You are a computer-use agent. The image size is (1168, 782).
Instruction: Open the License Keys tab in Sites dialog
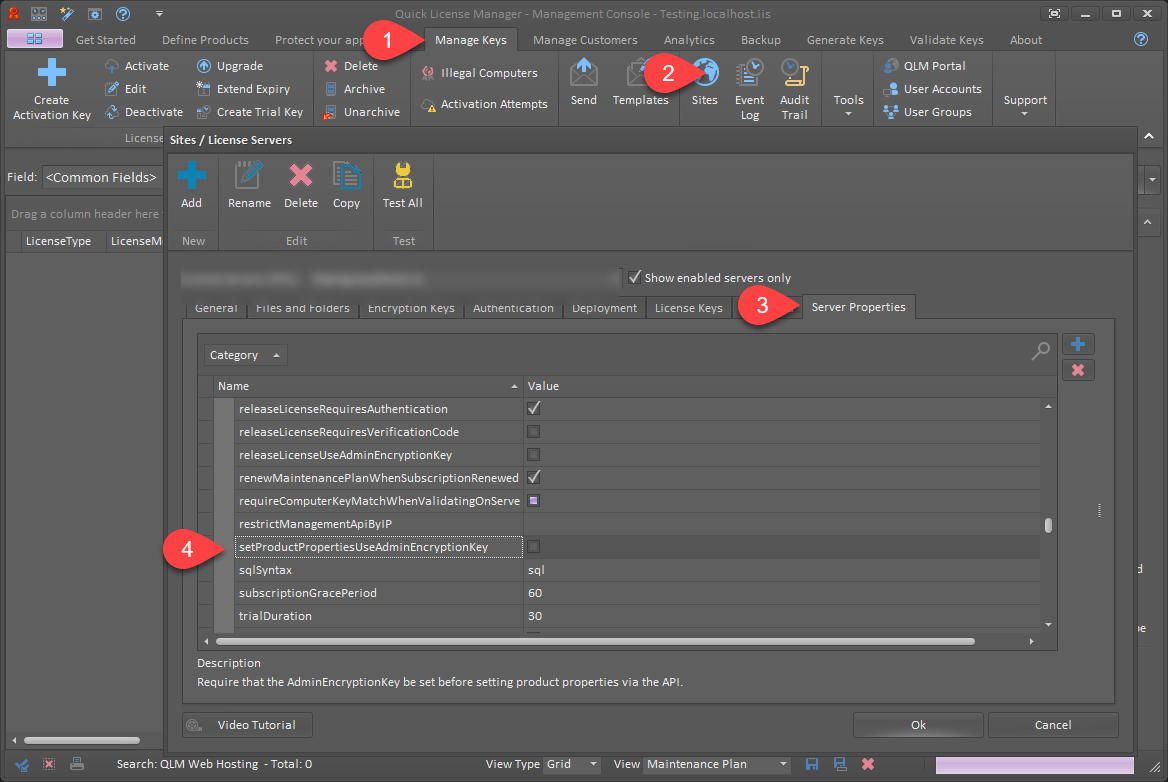click(x=688, y=308)
